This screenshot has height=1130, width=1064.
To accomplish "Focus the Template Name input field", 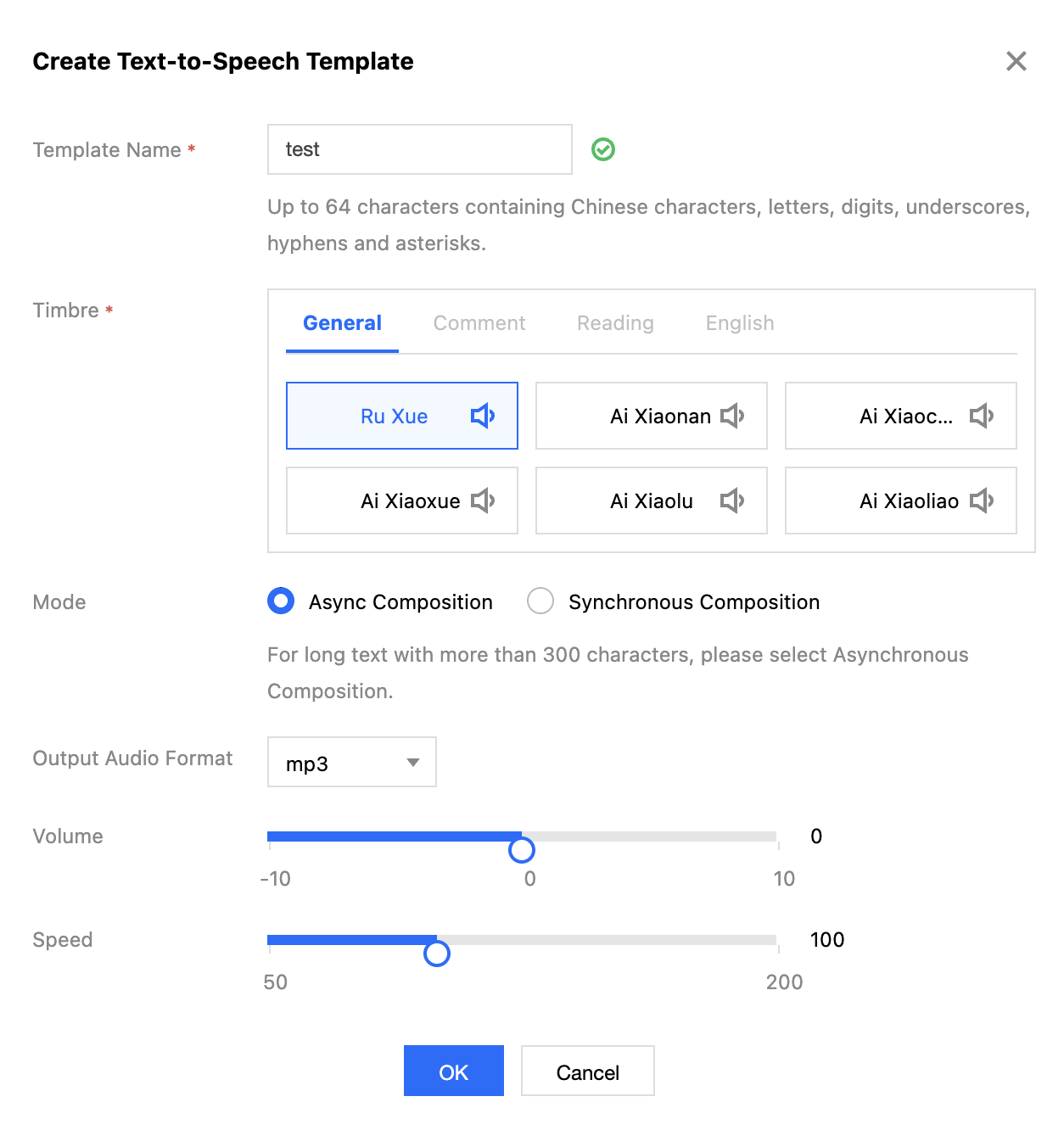I will pos(419,149).
